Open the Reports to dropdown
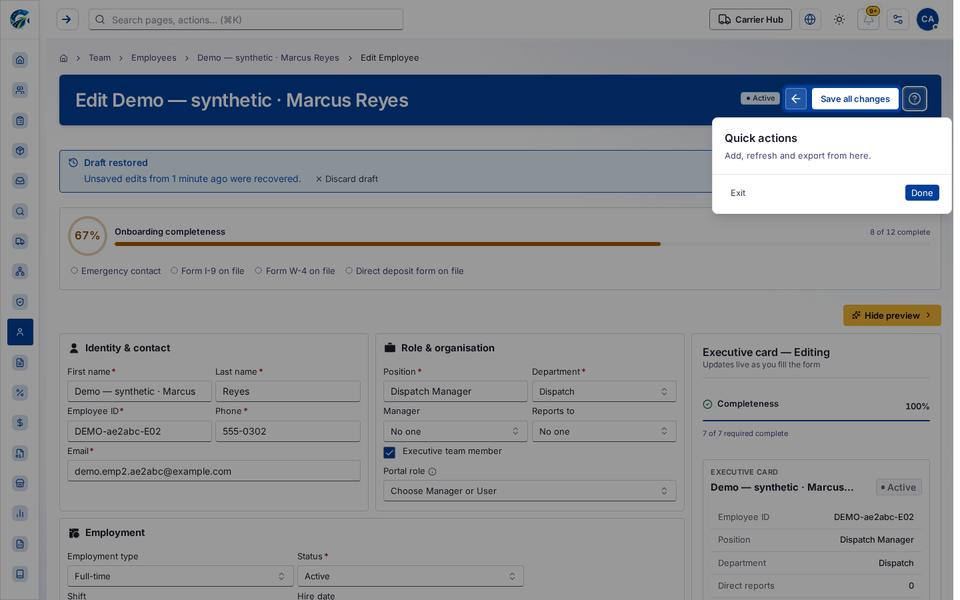 (604, 432)
